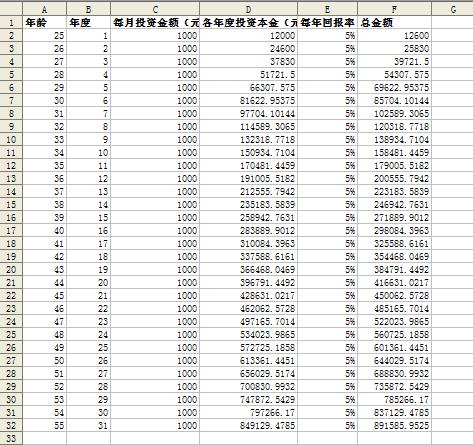Select row 33 header
This screenshot has height=445, width=473.
(x=11, y=438)
